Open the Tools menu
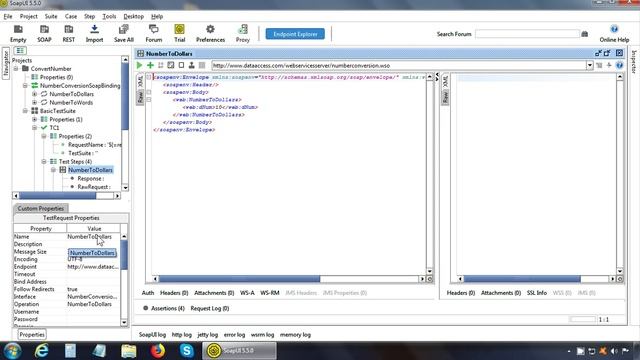Screen dimensions: 640x360 (x=109, y=16)
